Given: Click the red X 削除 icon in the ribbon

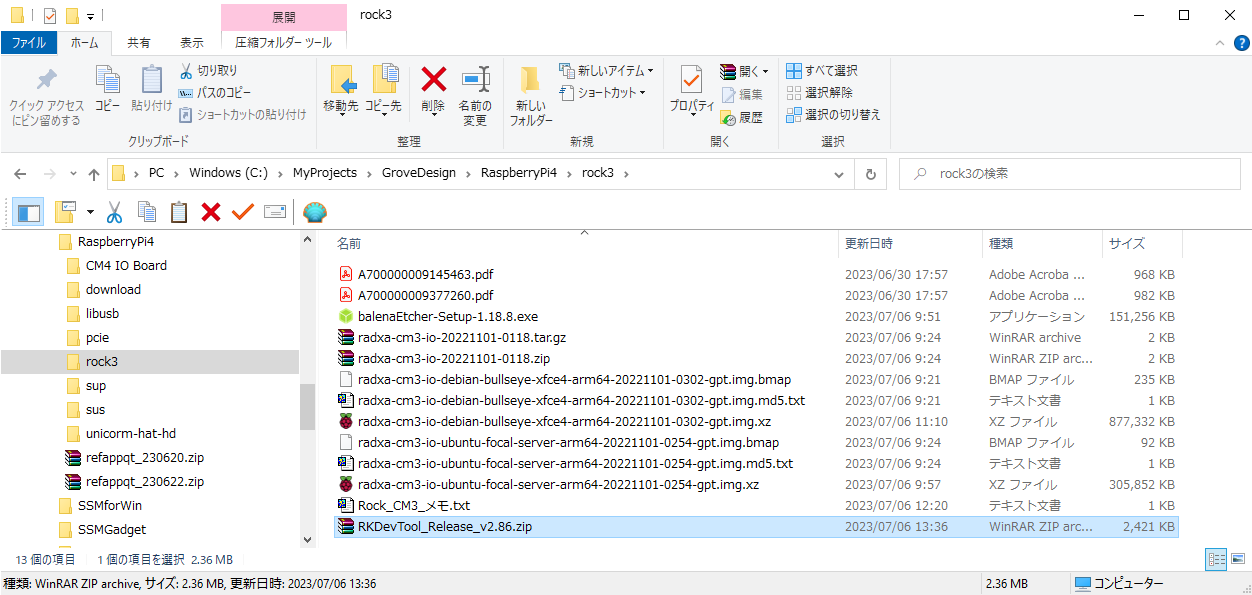Looking at the screenshot, I should [433, 79].
